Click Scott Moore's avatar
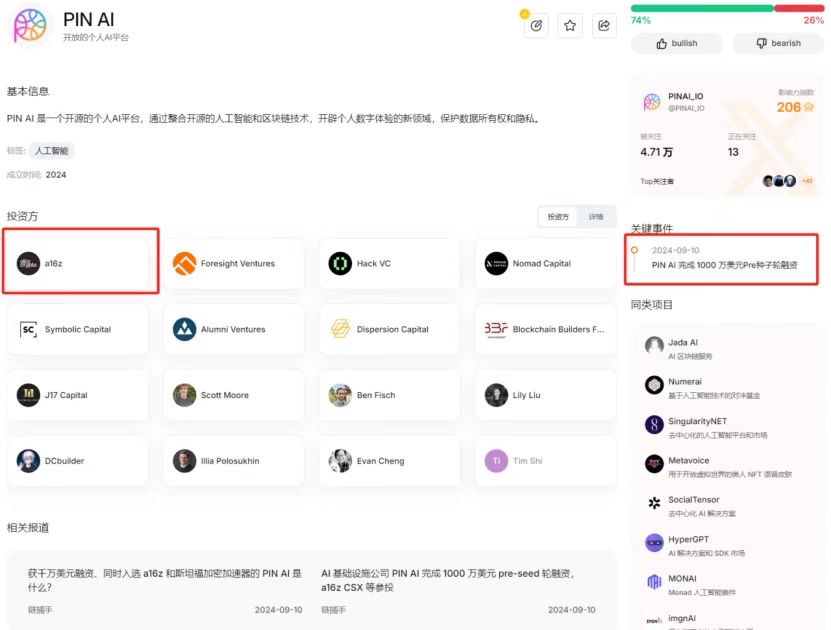 (184, 395)
